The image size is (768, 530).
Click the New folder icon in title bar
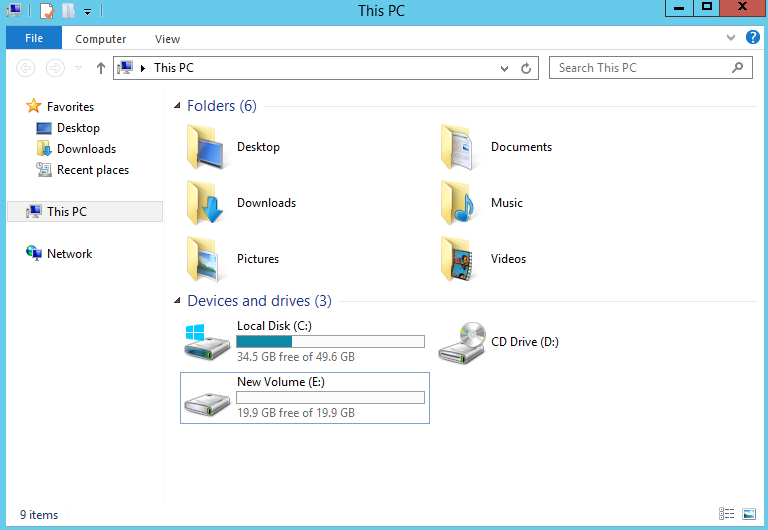[68, 10]
